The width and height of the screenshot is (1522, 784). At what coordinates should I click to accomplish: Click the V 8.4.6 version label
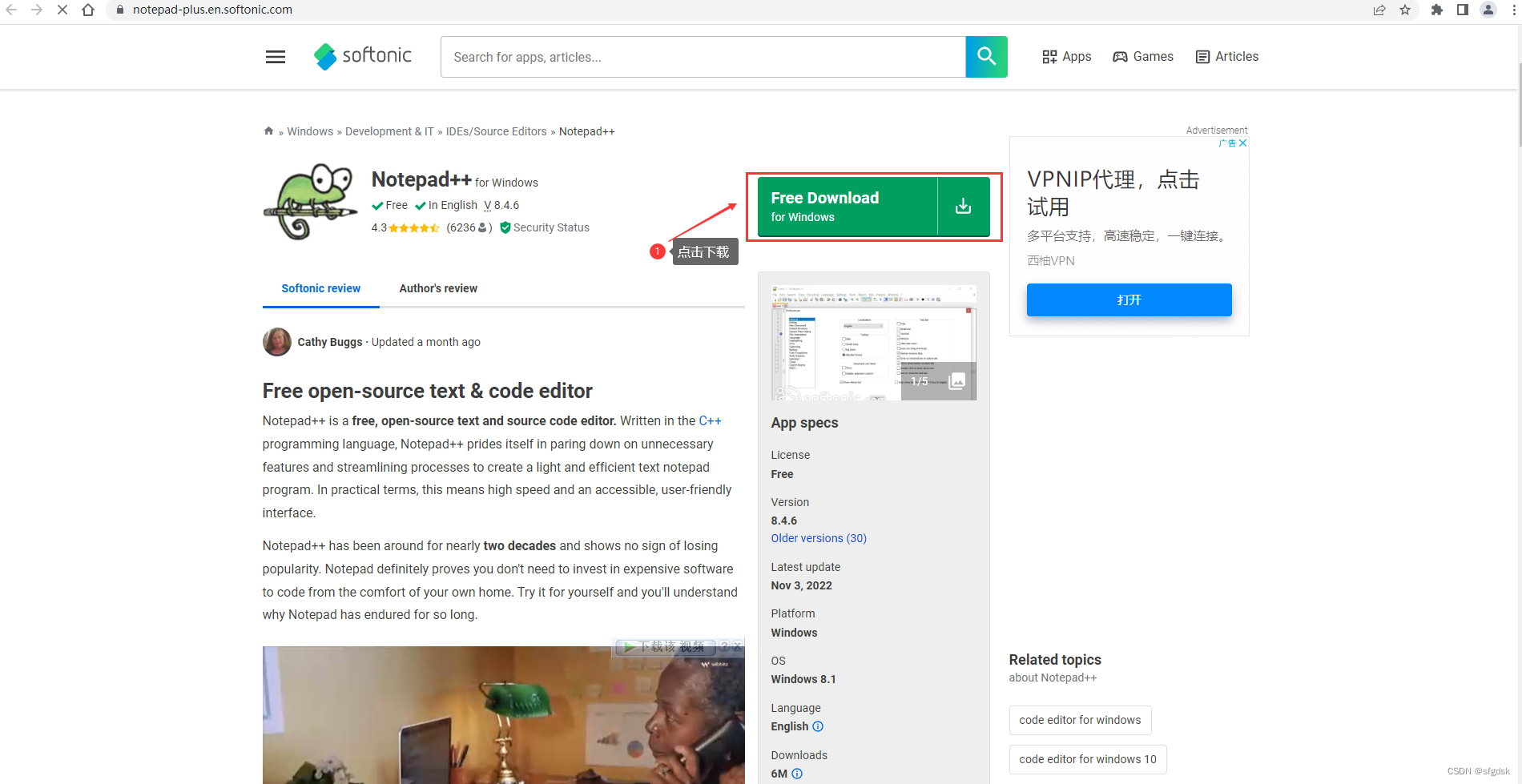click(501, 205)
